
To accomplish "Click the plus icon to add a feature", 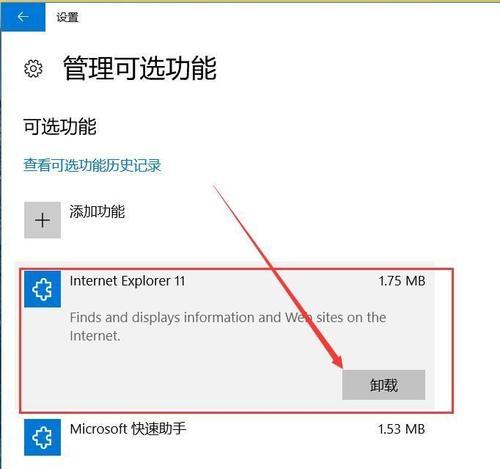I will (x=42, y=220).
